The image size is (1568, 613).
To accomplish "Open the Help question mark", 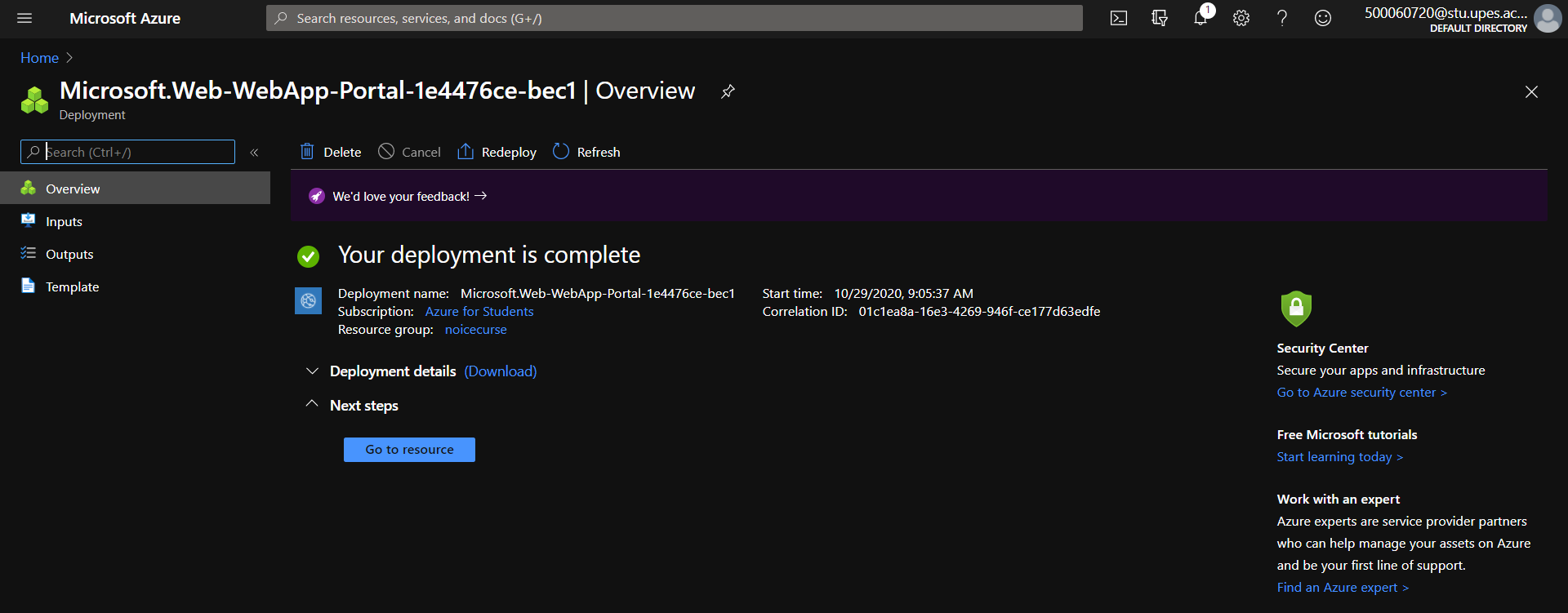I will [x=1282, y=18].
